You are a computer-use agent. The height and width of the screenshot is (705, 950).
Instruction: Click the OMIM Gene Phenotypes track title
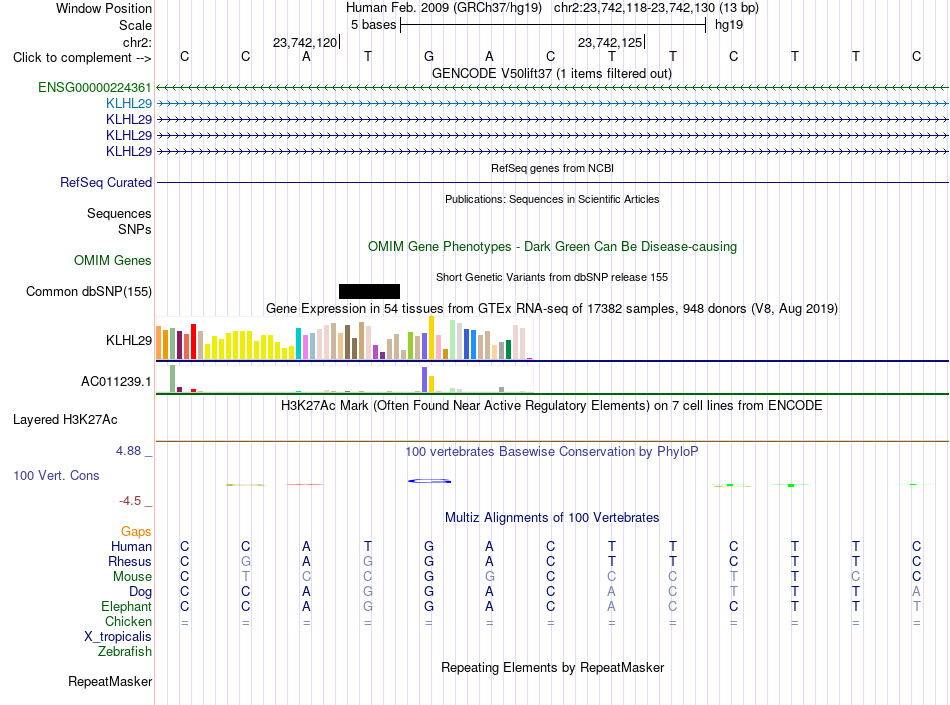click(x=553, y=247)
